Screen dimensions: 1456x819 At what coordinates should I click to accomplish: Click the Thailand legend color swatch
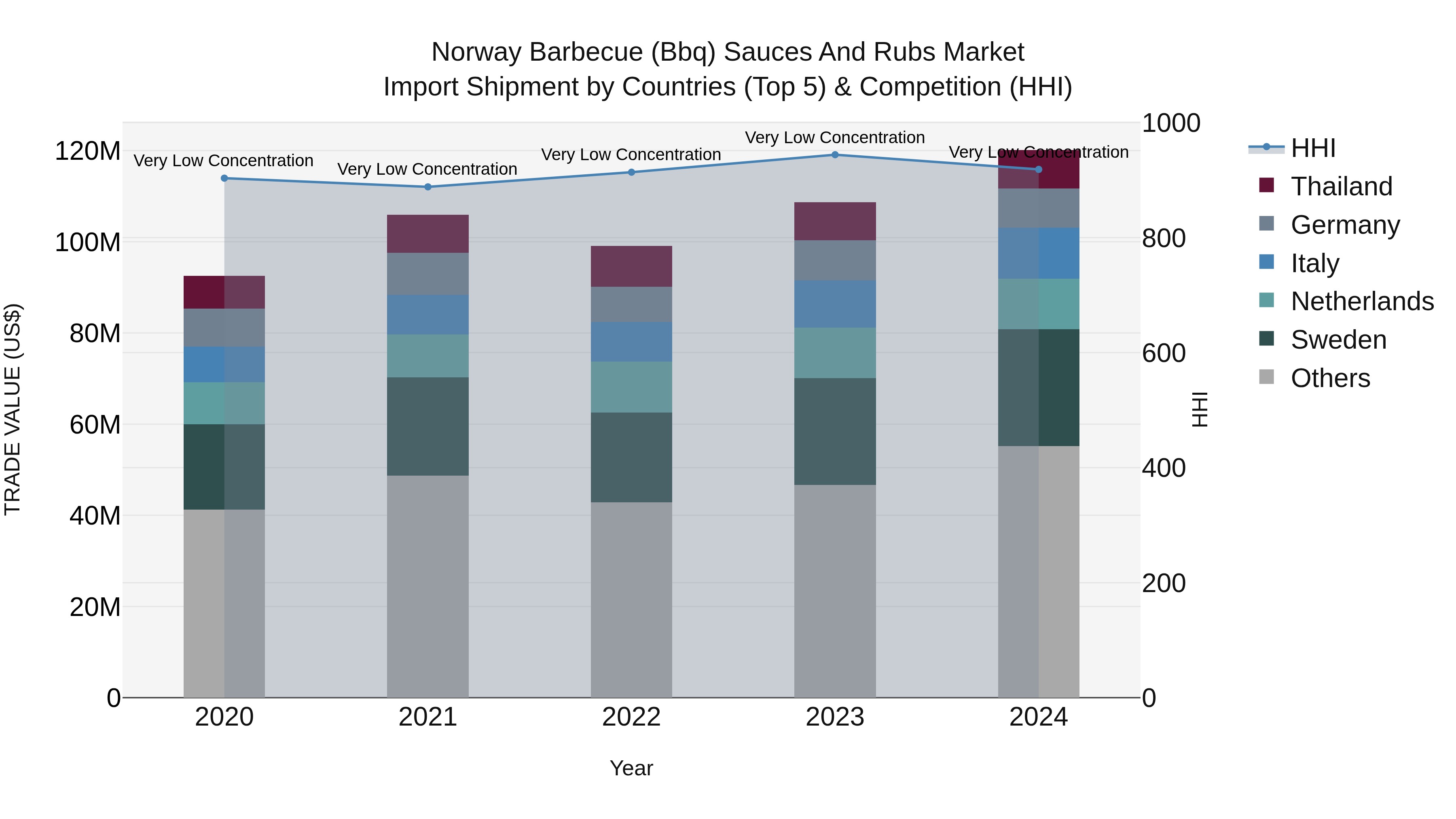click(1267, 185)
